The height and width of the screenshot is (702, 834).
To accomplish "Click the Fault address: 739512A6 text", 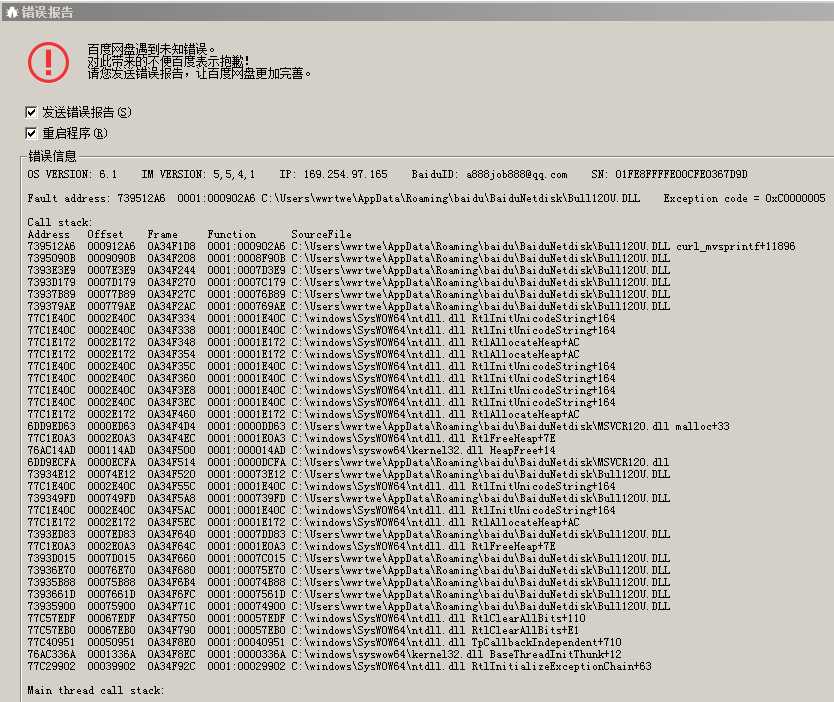I will click(96, 198).
